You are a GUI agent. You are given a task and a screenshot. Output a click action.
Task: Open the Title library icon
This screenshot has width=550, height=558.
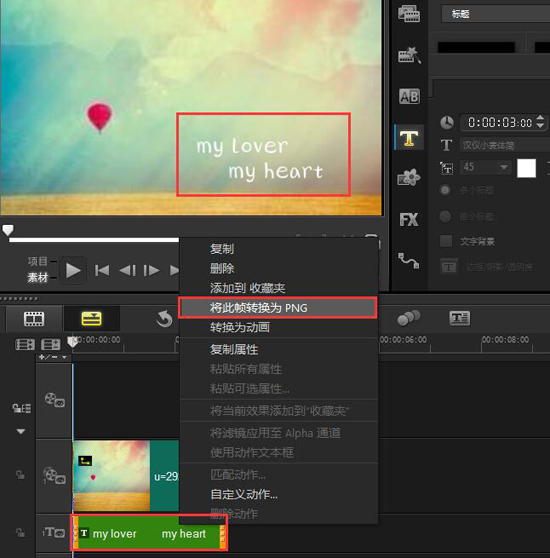click(409, 138)
